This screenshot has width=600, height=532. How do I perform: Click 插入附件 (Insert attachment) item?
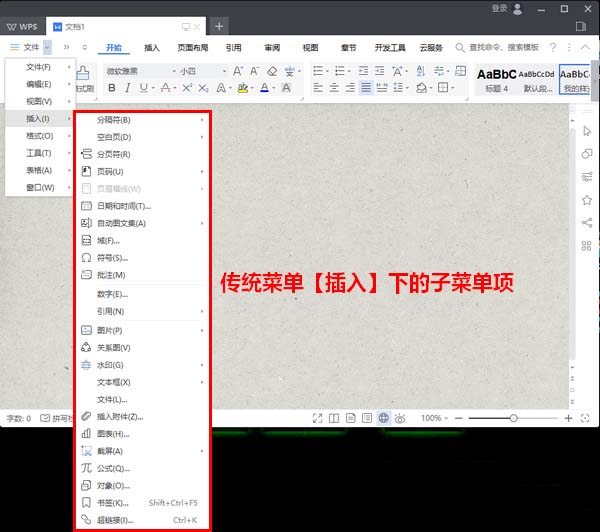click(119, 416)
